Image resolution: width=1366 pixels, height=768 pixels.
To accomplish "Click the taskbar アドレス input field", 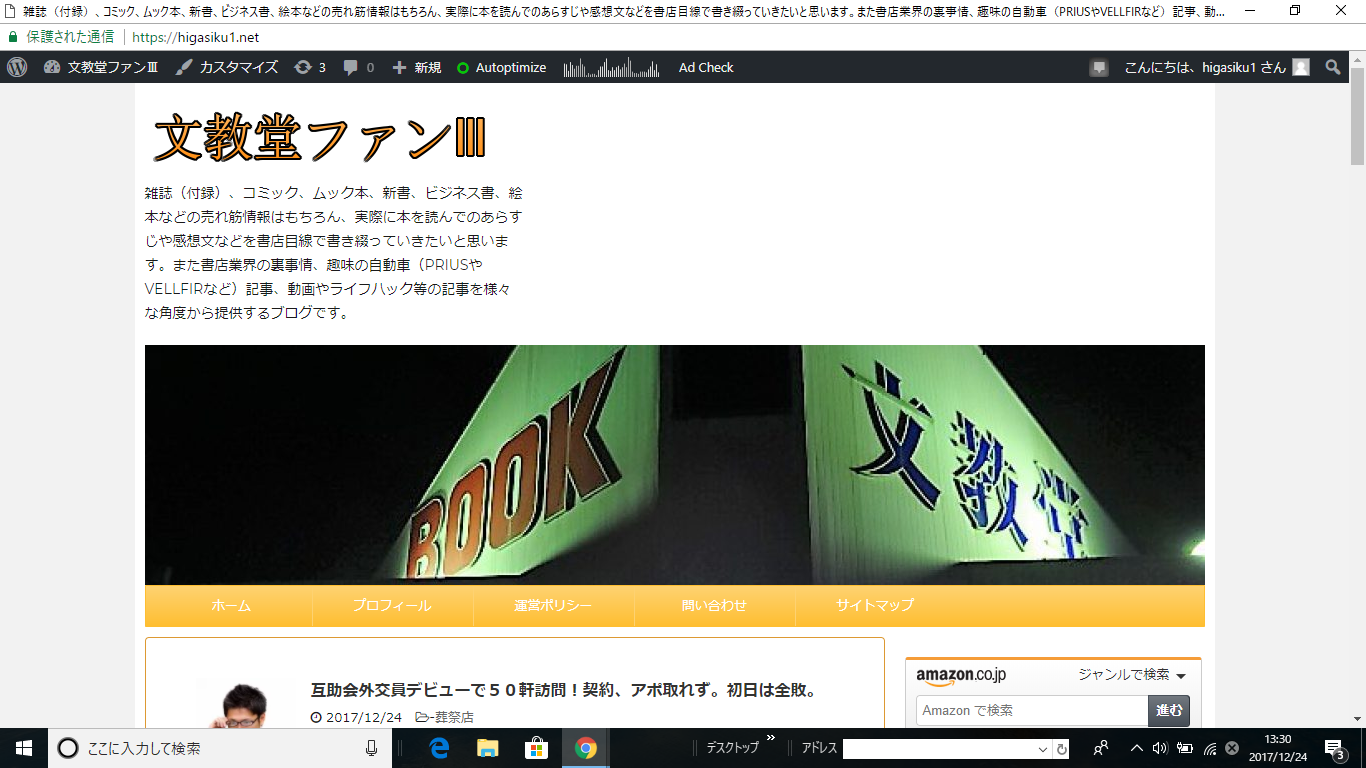I will click(x=938, y=749).
